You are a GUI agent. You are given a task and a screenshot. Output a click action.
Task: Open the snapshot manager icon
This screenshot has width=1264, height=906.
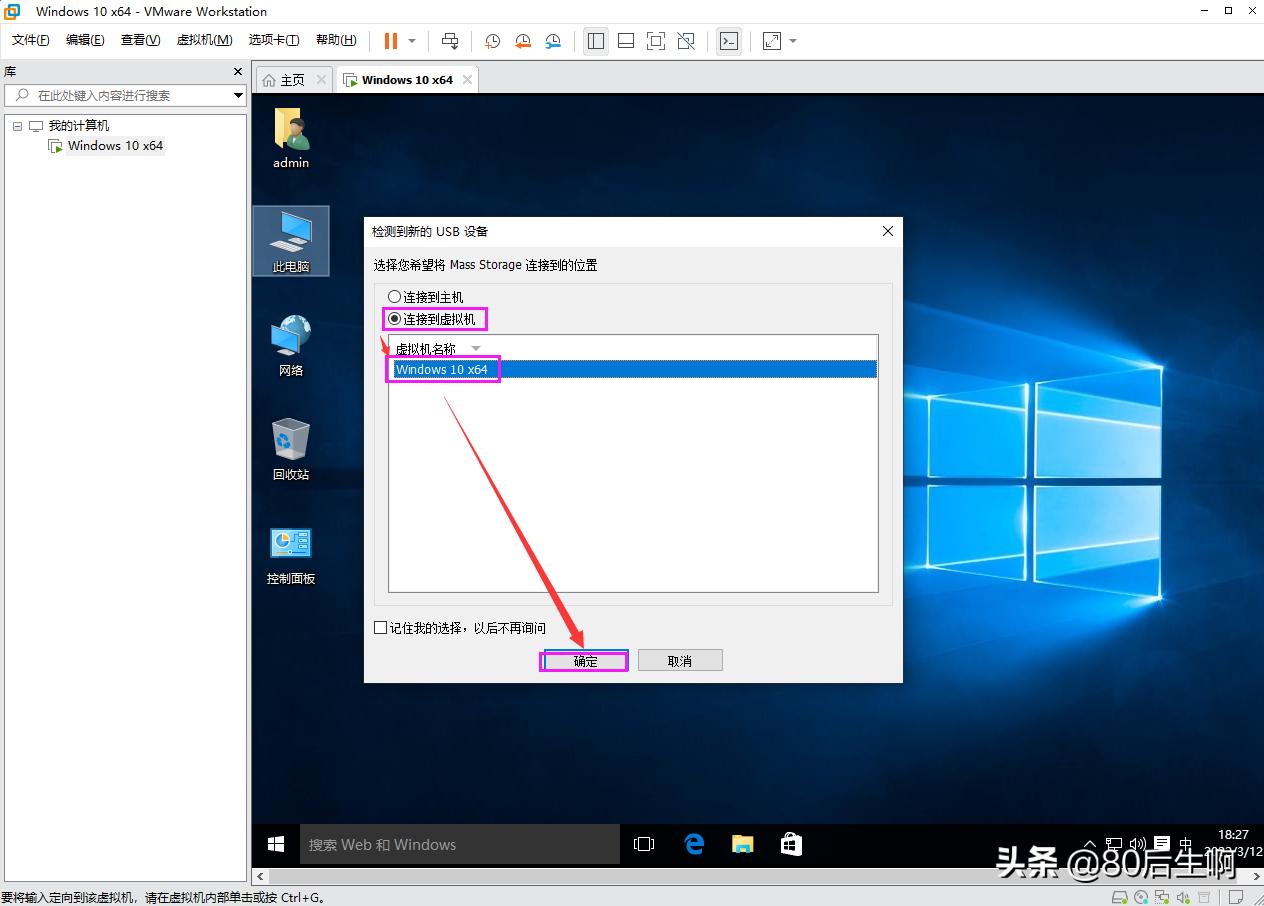pos(553,41)
